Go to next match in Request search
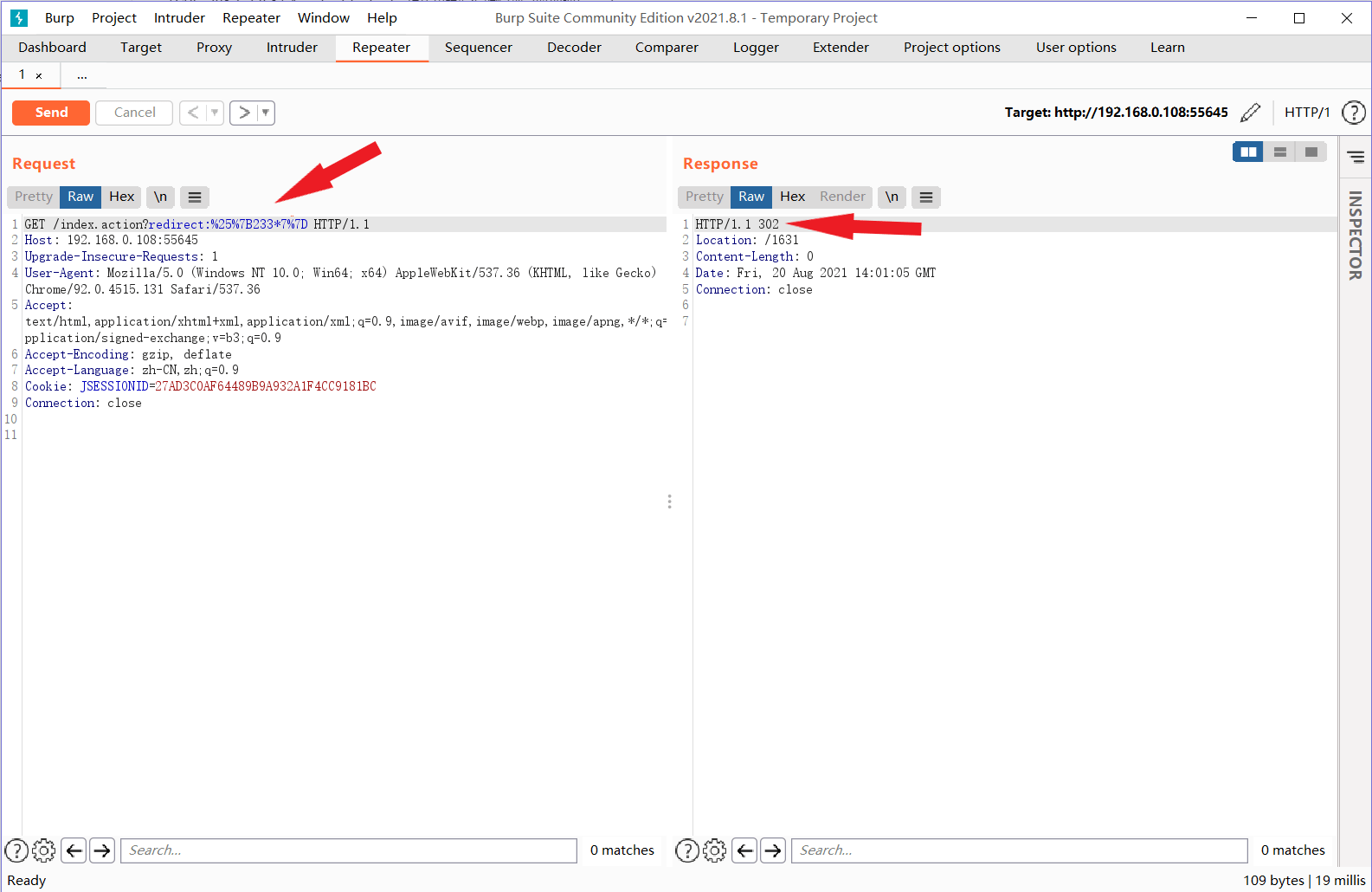This screenshot has width=1372, height=892. pyautogui.click(x=102, y=850)
